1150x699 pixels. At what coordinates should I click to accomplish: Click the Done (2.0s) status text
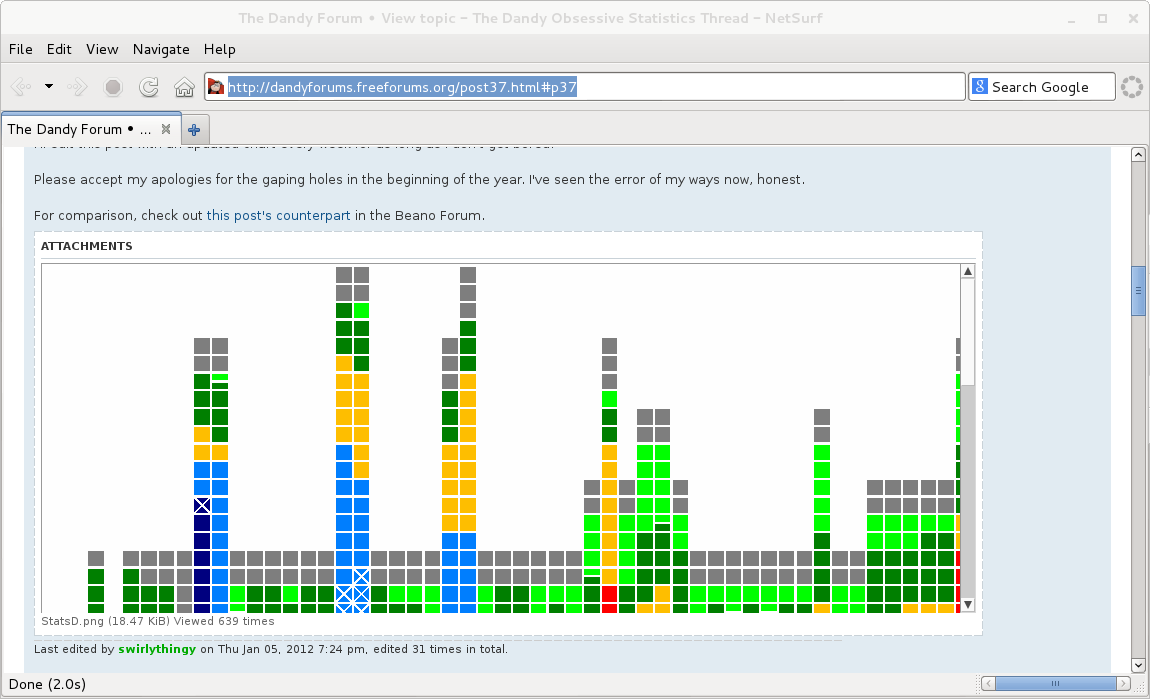pyautogui.click(x=47, y=684)
